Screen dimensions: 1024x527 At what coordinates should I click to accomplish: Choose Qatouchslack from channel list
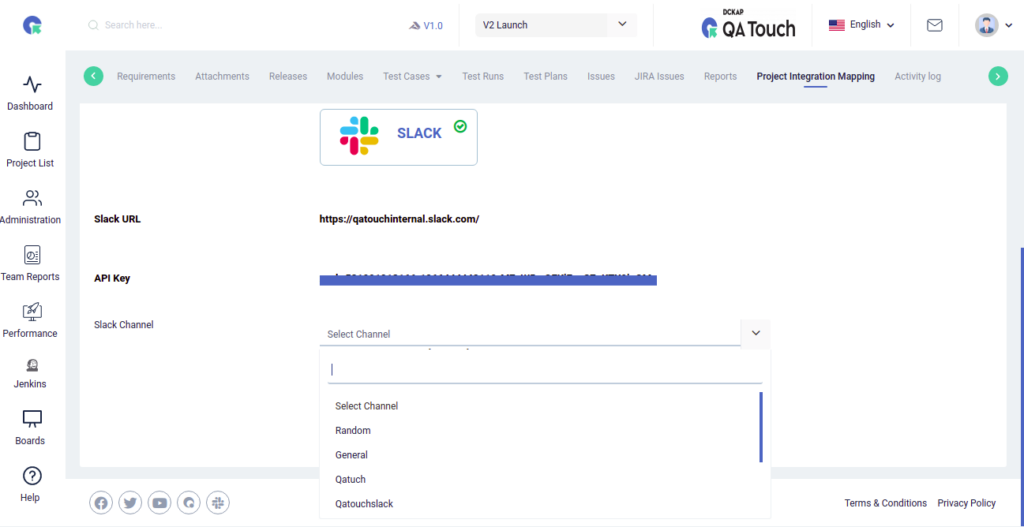click(x=364, y=503)
